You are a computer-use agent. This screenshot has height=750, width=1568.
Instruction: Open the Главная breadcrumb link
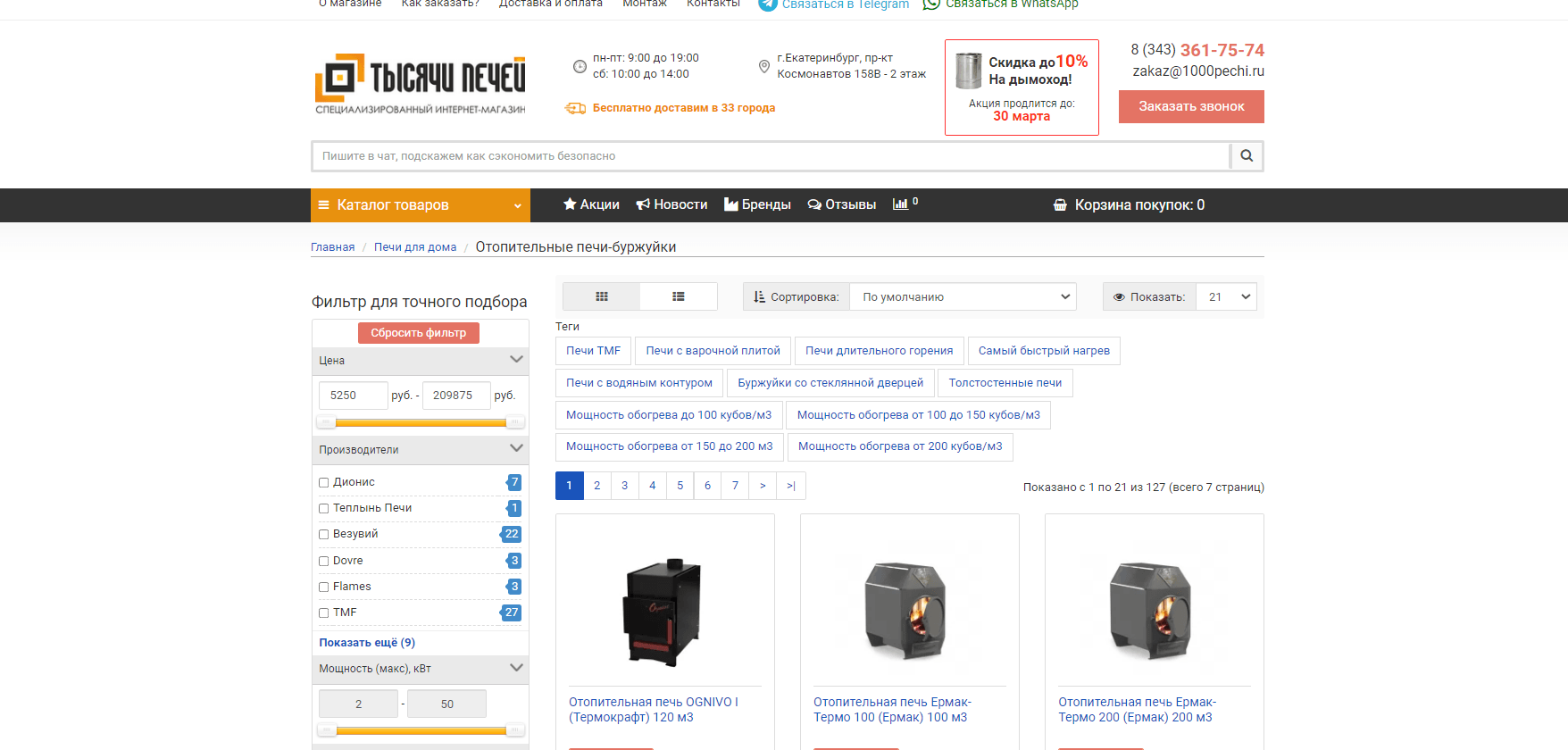pos(333,247)
